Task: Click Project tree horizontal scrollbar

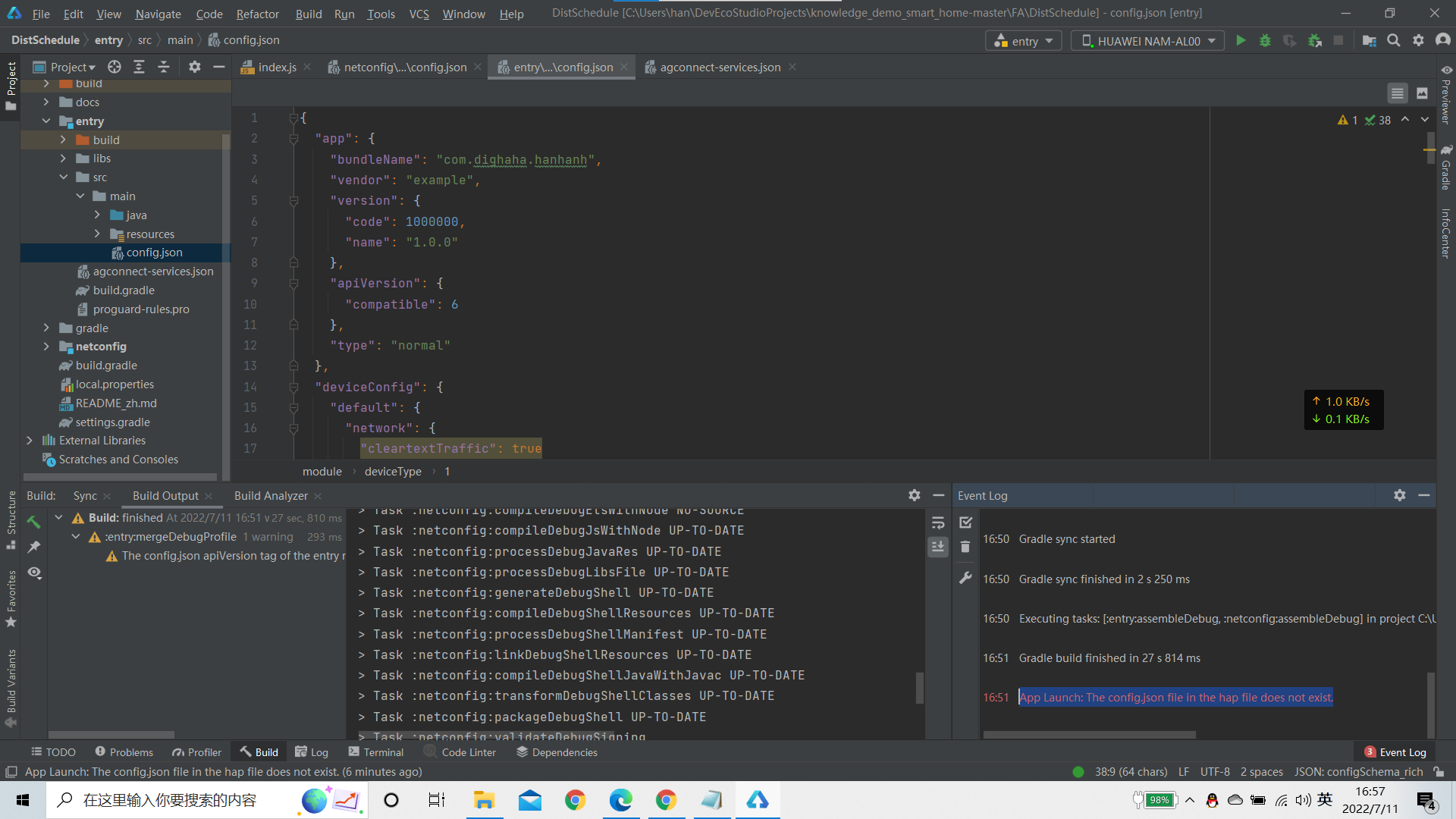Action: pos(120,477)
